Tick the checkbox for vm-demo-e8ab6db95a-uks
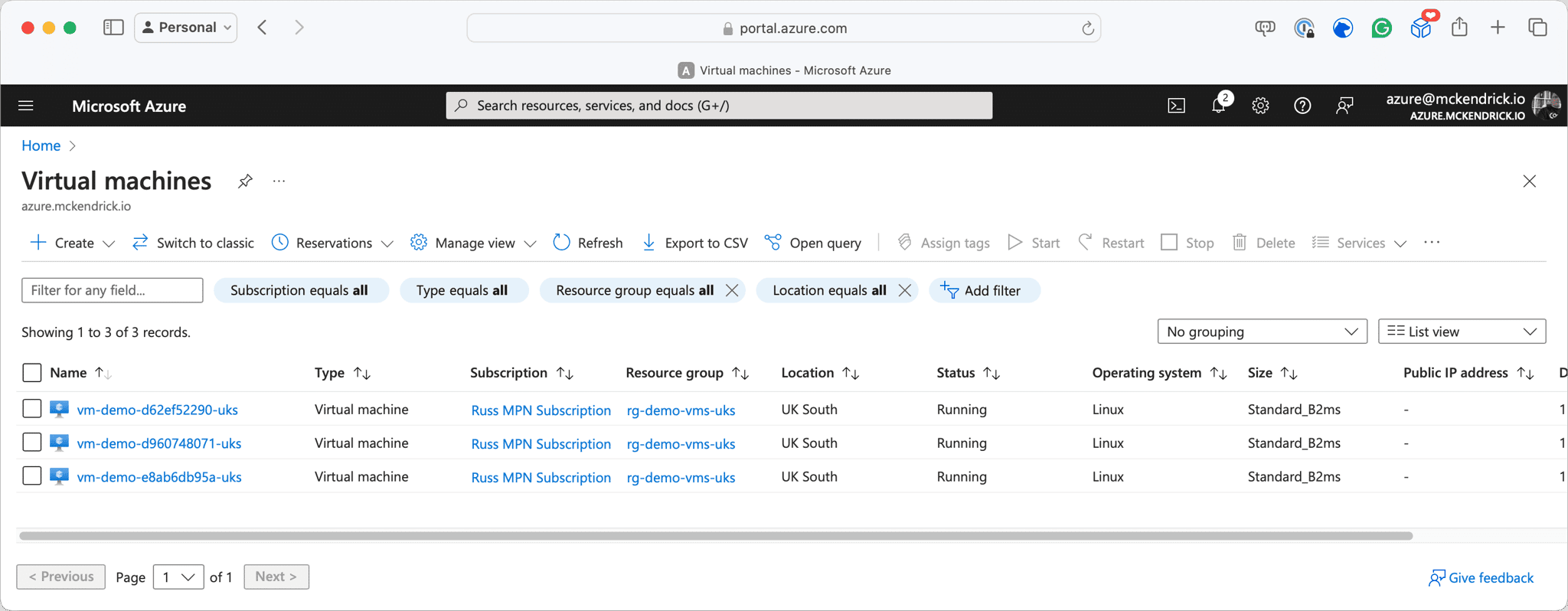 point(31,476)
